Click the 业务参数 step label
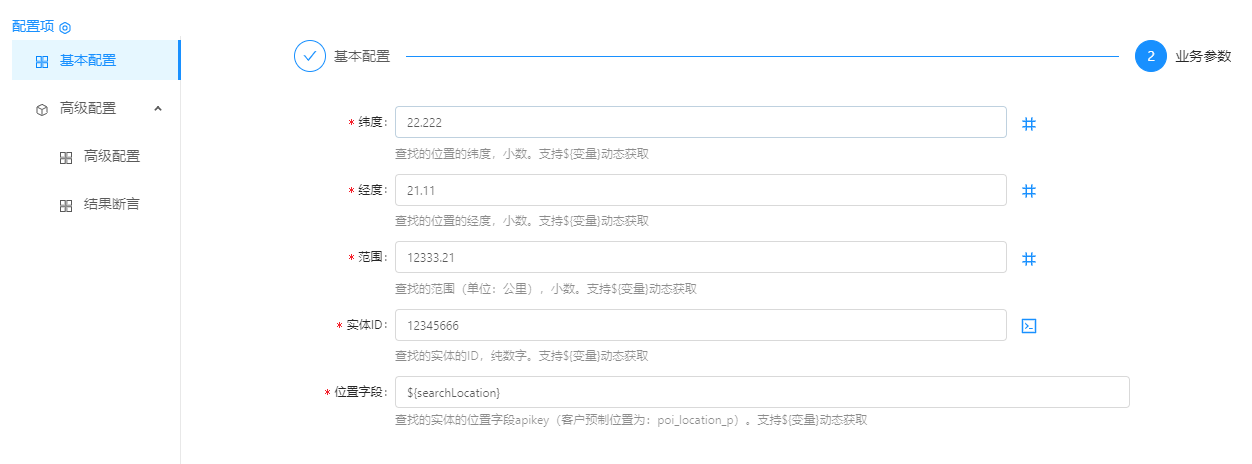The width and height of the screenshot is (1252, 464). (x=1203, y=56)
